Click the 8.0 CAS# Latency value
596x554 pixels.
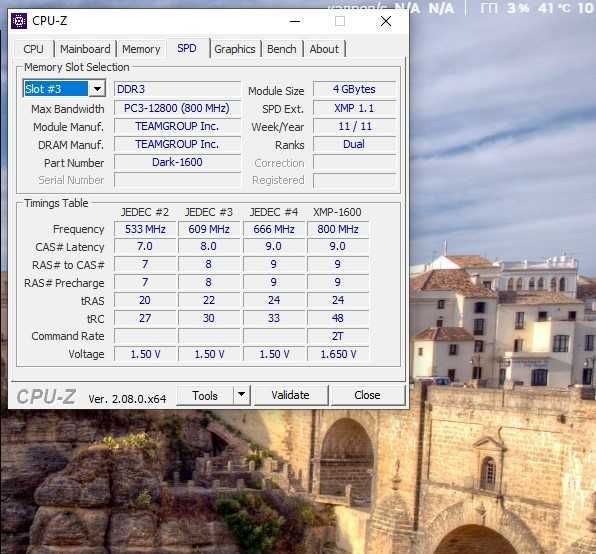pyautogui.click(x=209, y=247)
